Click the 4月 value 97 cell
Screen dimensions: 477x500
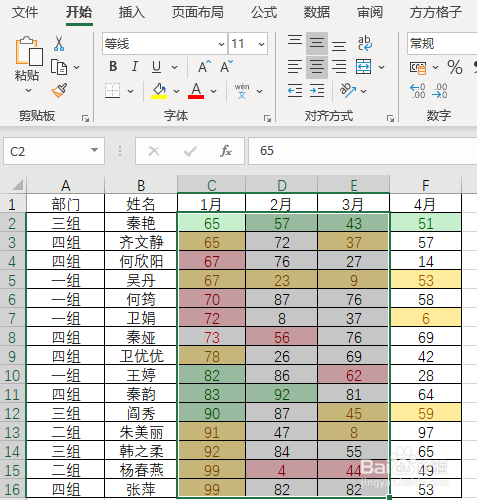426,432
